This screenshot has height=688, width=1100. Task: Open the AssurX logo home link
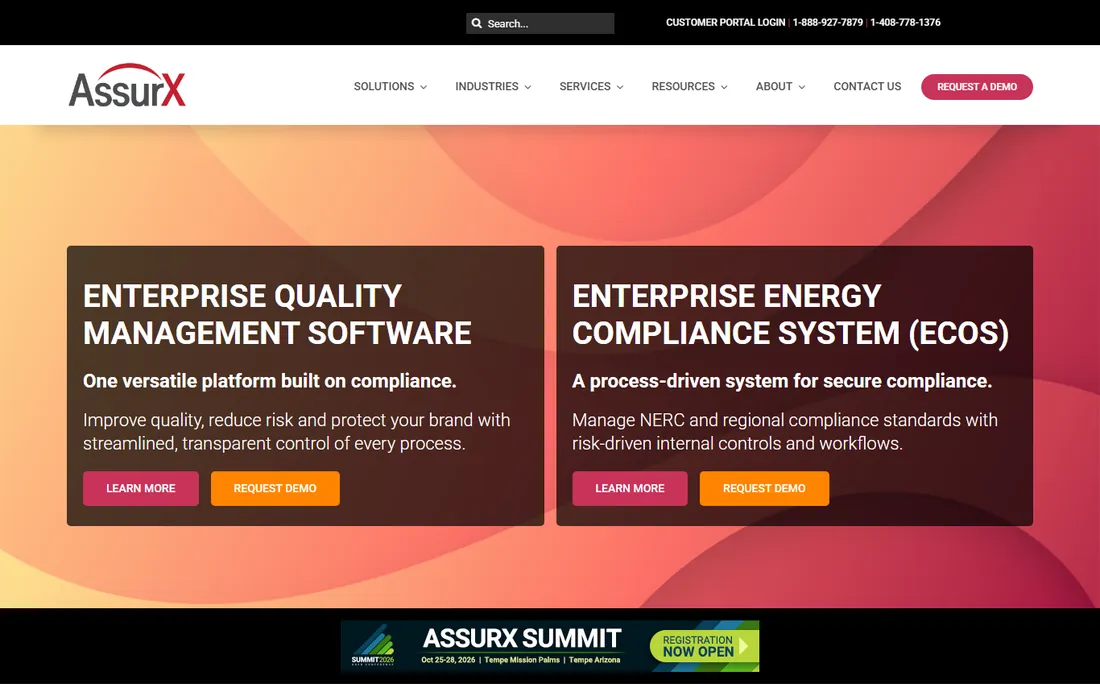click(x=127, y=86)
